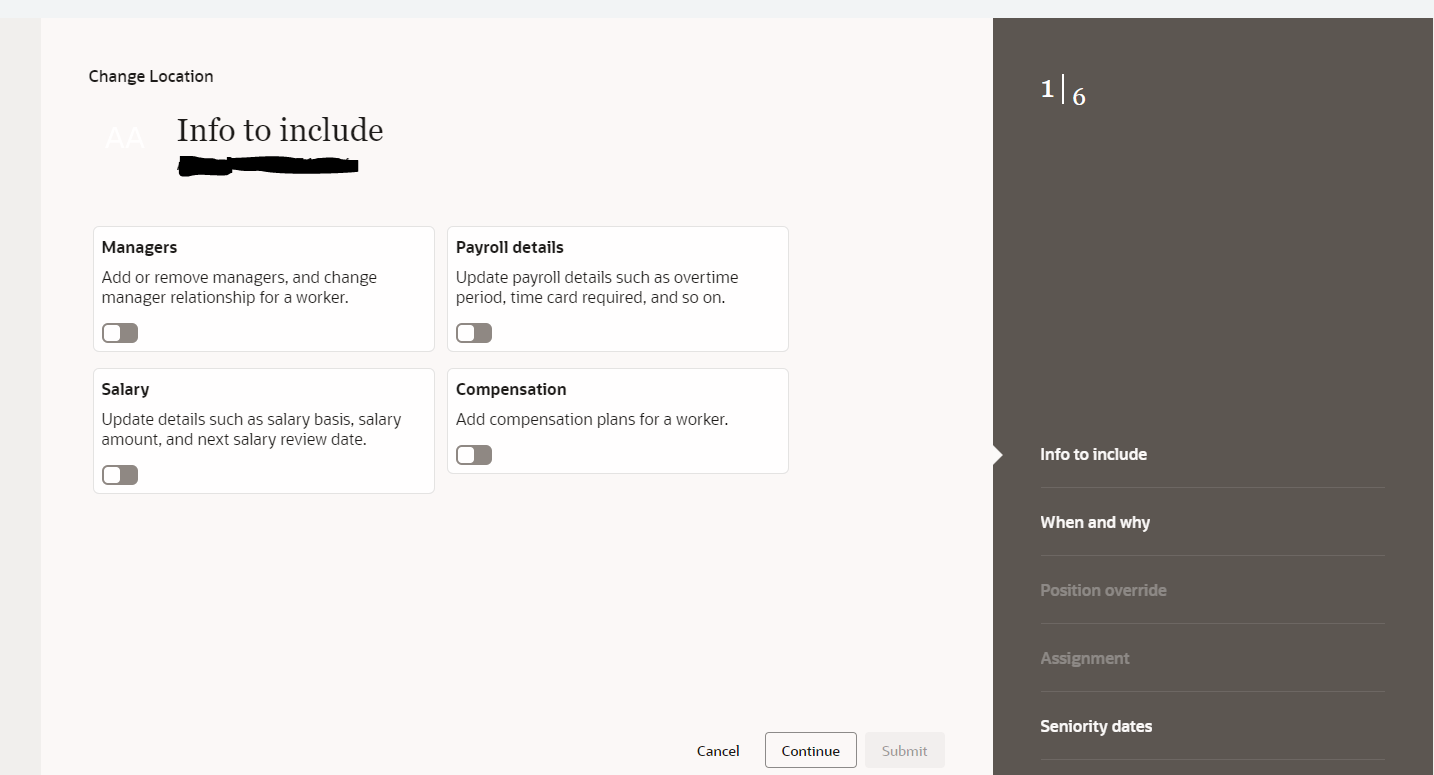
Task: Enable the Managers toggle
Action: point(119,332)
